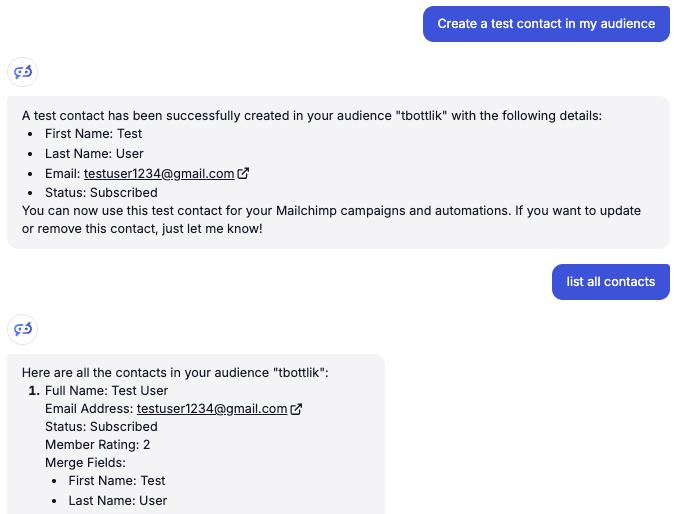Click the "Status: Subscribed" bullet in the first reply
Image resolution: width=674 pixels, height=514 pixels.
tap(101, 193)
